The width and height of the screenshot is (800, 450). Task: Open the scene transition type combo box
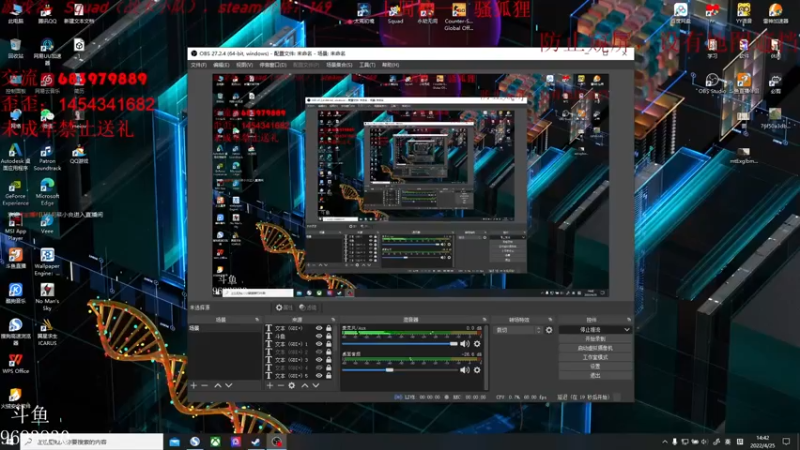coord(518,330)
